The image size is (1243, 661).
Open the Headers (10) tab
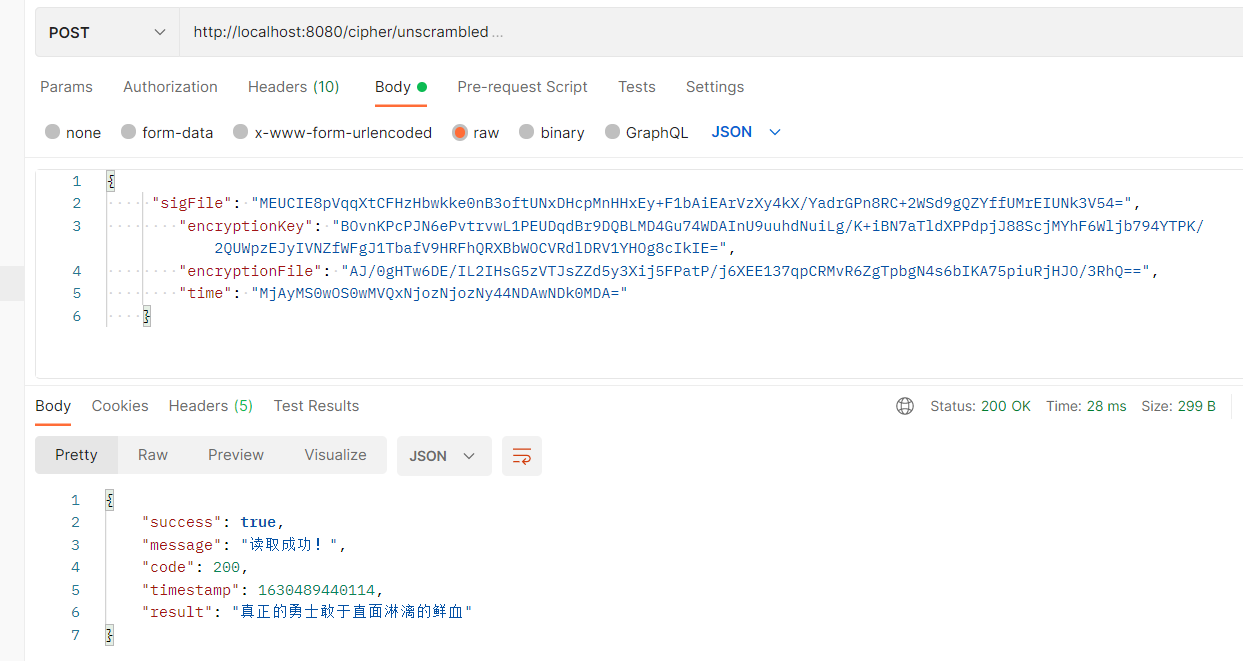[293, 87]
